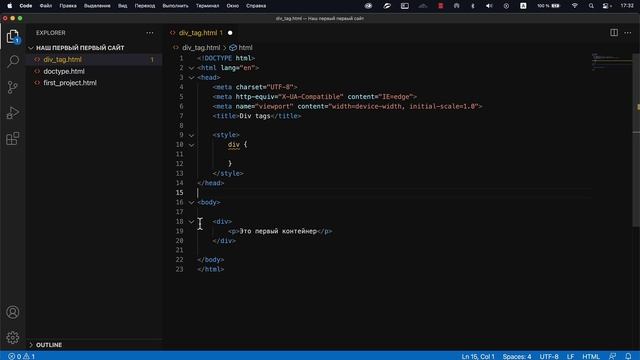Open the Extensions view
640x360 pixels.
point(13,138)
